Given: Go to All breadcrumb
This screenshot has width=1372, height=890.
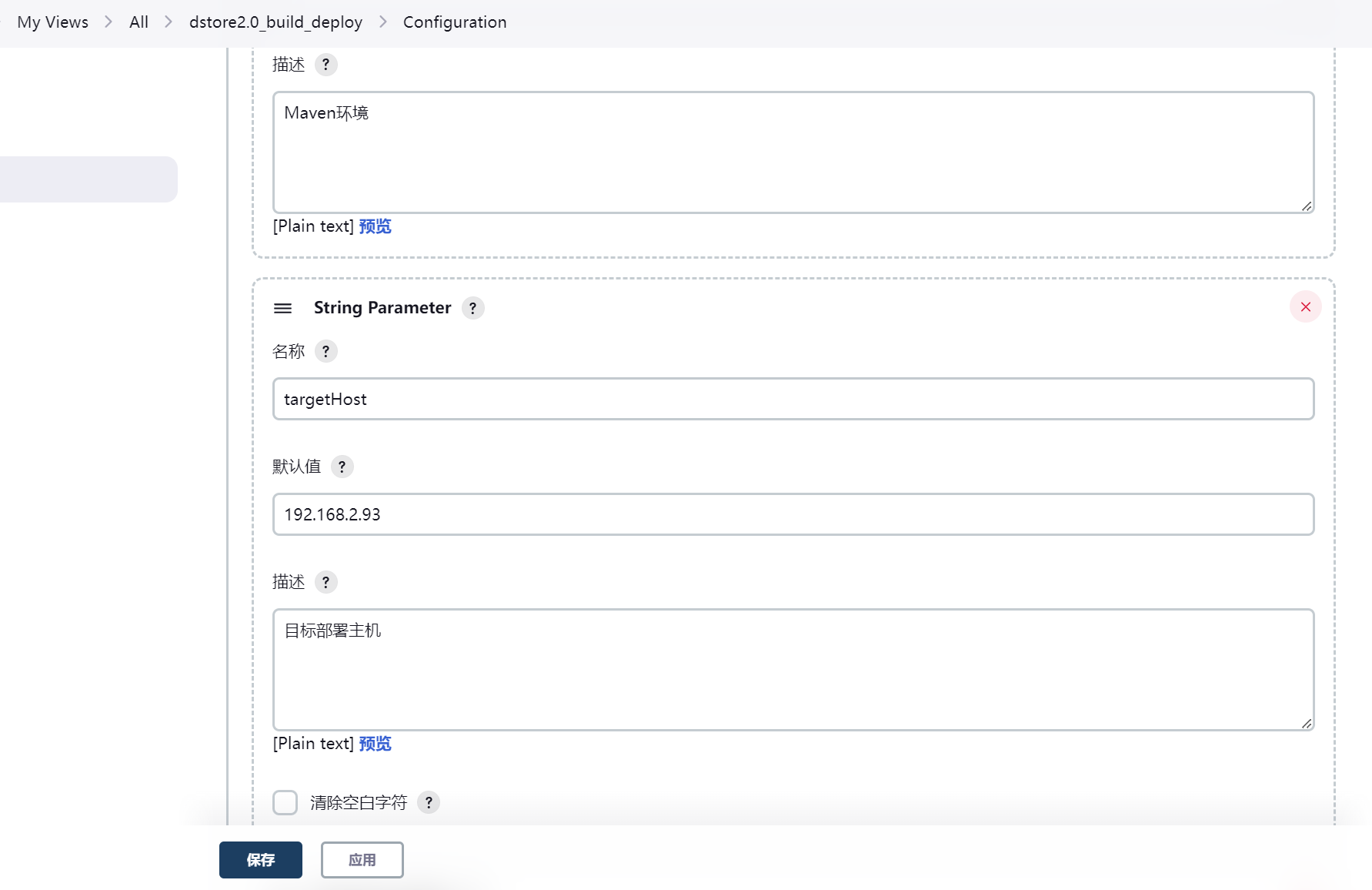Looking at the screenshot, I should click(x=139, y=22).
